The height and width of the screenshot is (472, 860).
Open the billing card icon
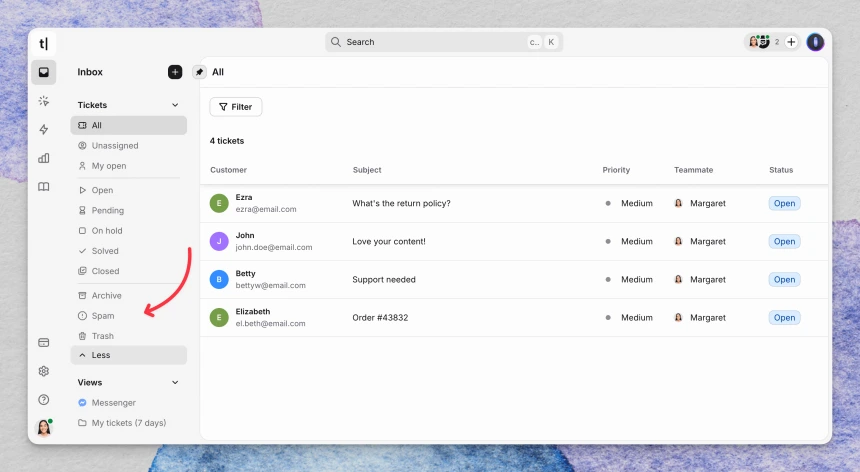43,343
